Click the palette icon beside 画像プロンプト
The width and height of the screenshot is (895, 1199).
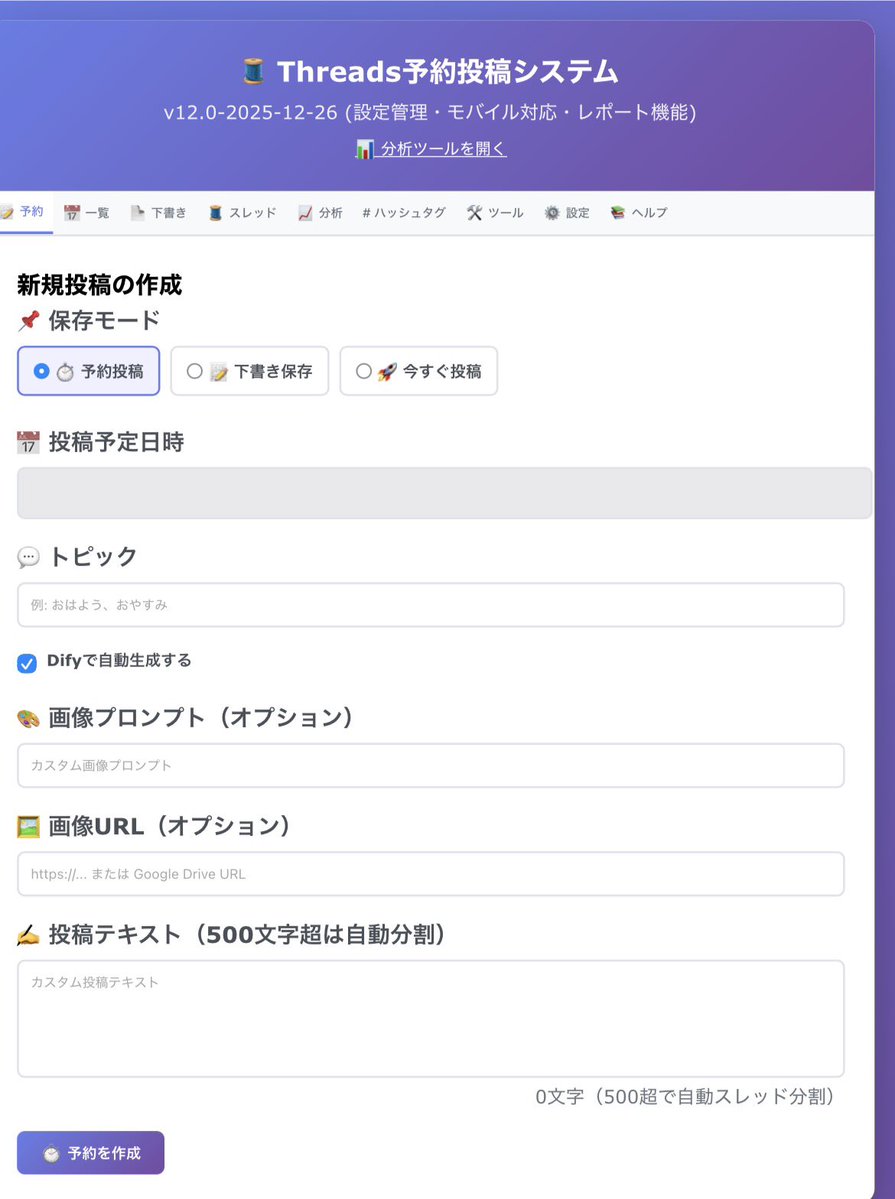(x=28, y=719)
